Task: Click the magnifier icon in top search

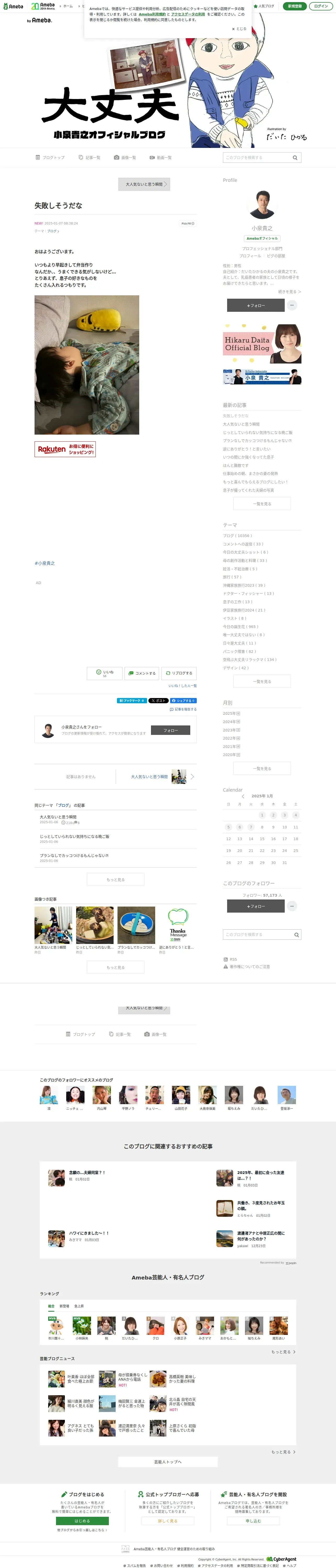Action: tap(295, 158)
